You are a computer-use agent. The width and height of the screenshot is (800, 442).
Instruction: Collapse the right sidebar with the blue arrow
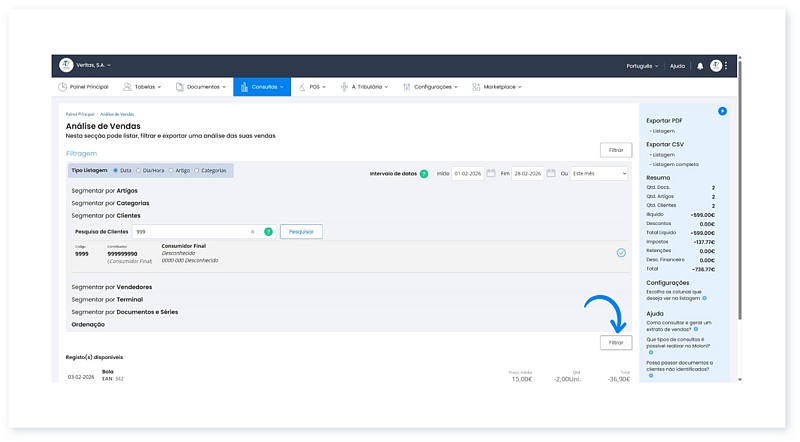722,111
